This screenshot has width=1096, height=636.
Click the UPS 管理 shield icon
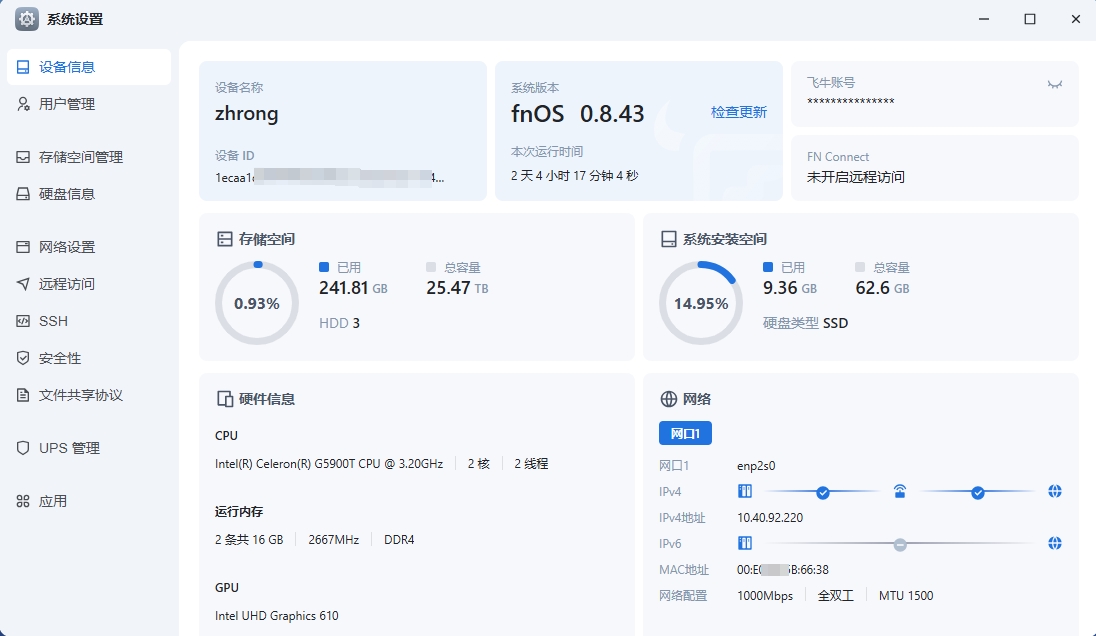pos(23,448)
